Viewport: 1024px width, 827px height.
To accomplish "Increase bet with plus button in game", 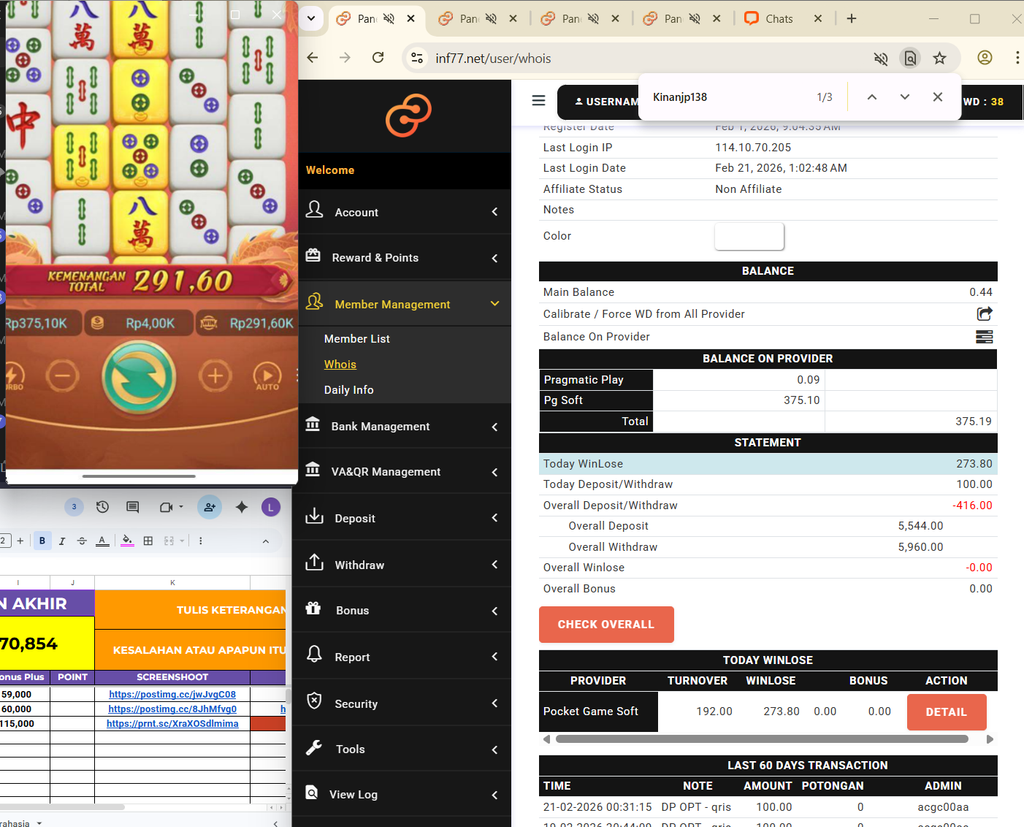I will click(x=215, y=376).
